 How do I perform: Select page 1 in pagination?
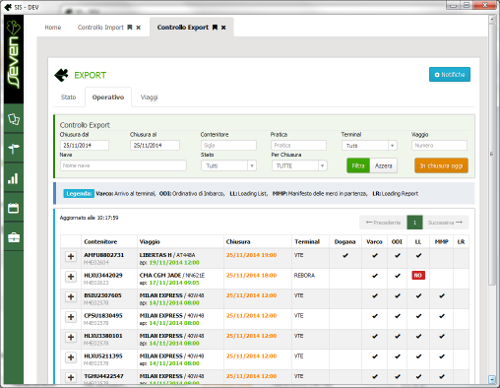pyautogui.click(x=415, y=222)
